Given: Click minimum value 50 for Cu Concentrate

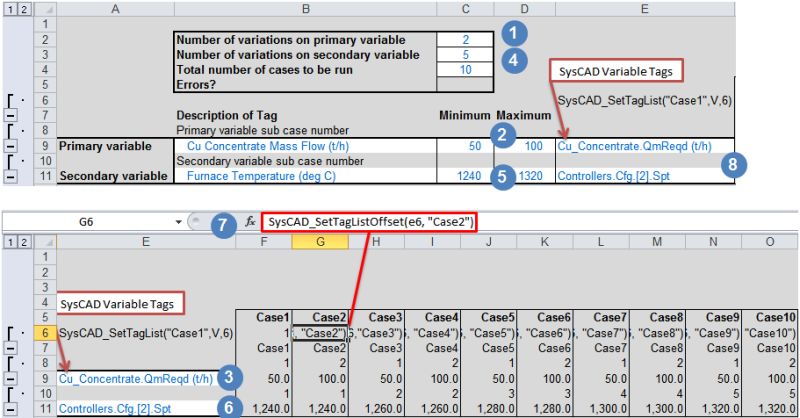Looking at the screenshot, I should click(465, 146).
